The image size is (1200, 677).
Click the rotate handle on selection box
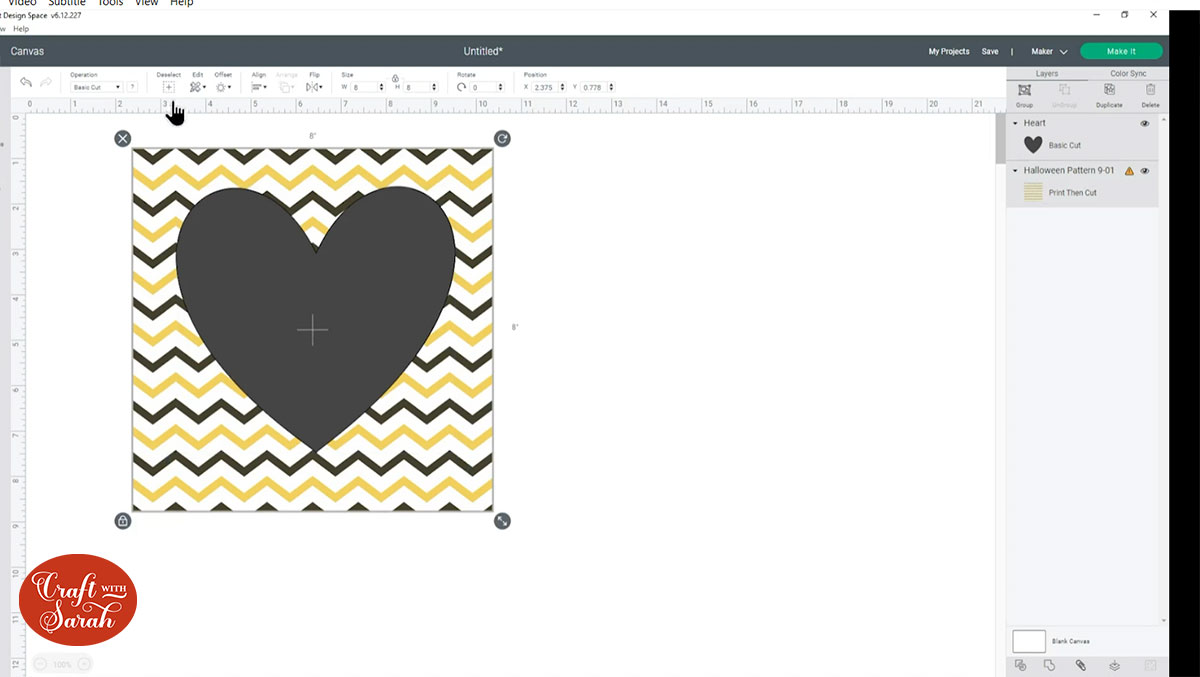point(502,138)
